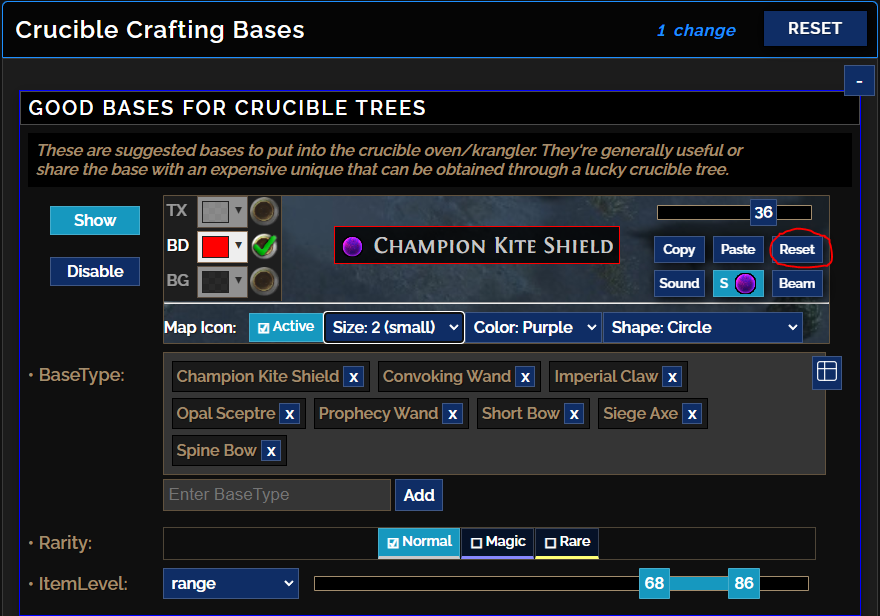Open the Size: 2 (small) dropdown
880x616 pixels.
(394, 327)
